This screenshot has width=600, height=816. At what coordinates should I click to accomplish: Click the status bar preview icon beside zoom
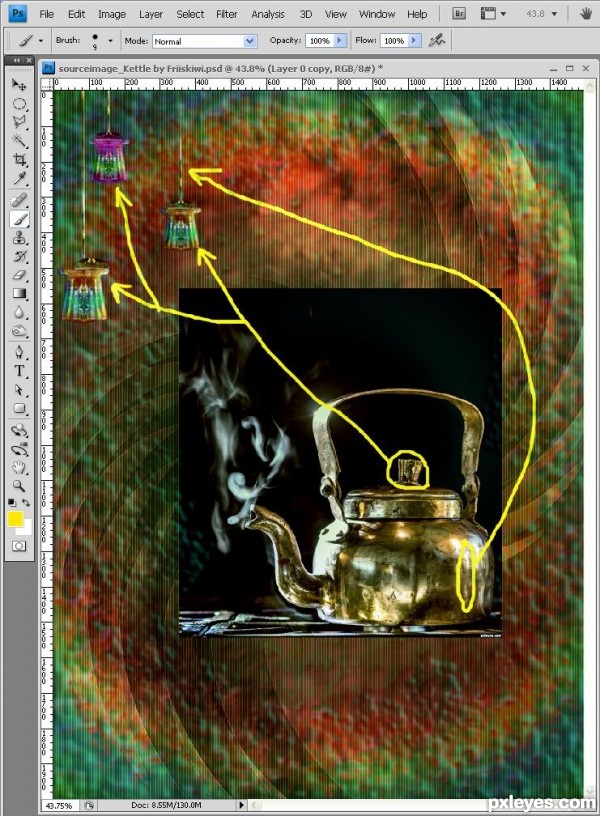[90, 805]
